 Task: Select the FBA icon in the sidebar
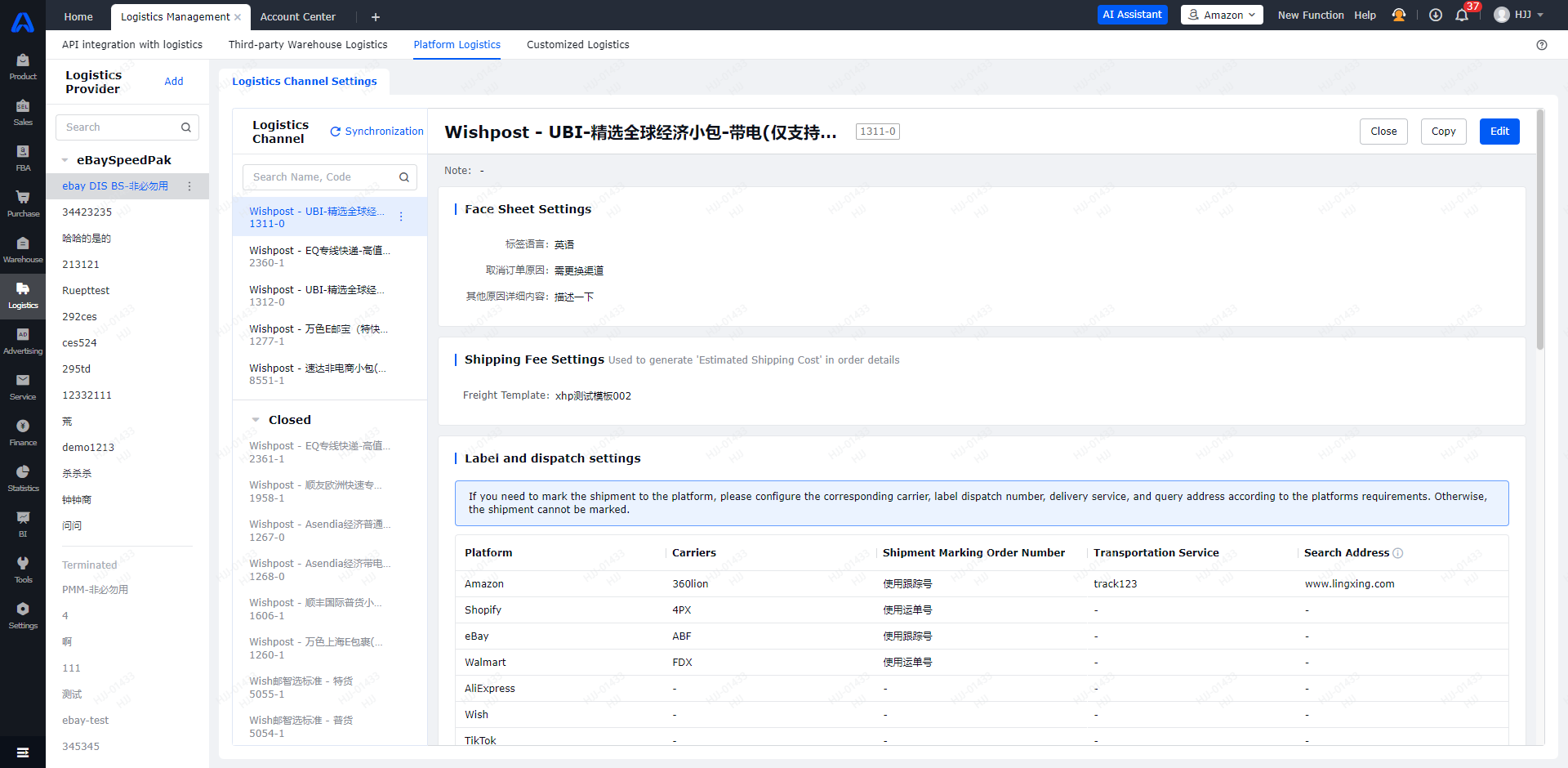pos(22,156)
